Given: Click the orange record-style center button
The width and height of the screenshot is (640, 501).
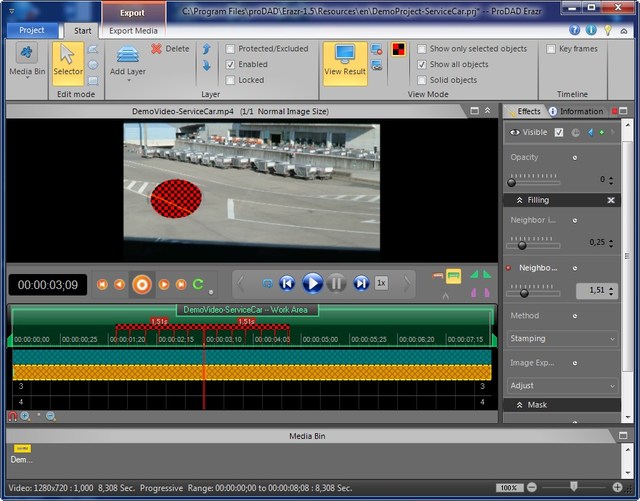Looking at the screenshot, I should tap(142, 285).
